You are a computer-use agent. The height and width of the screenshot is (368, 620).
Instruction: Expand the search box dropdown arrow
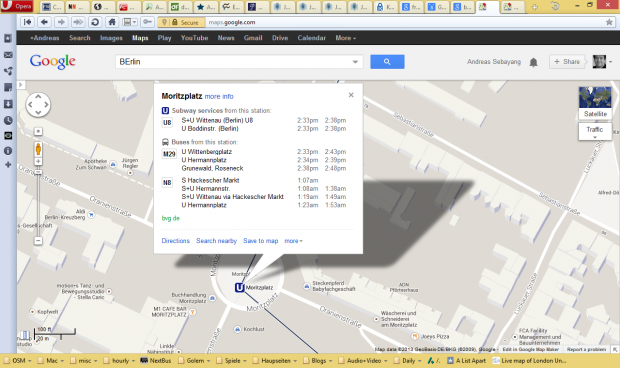(355, 62)
